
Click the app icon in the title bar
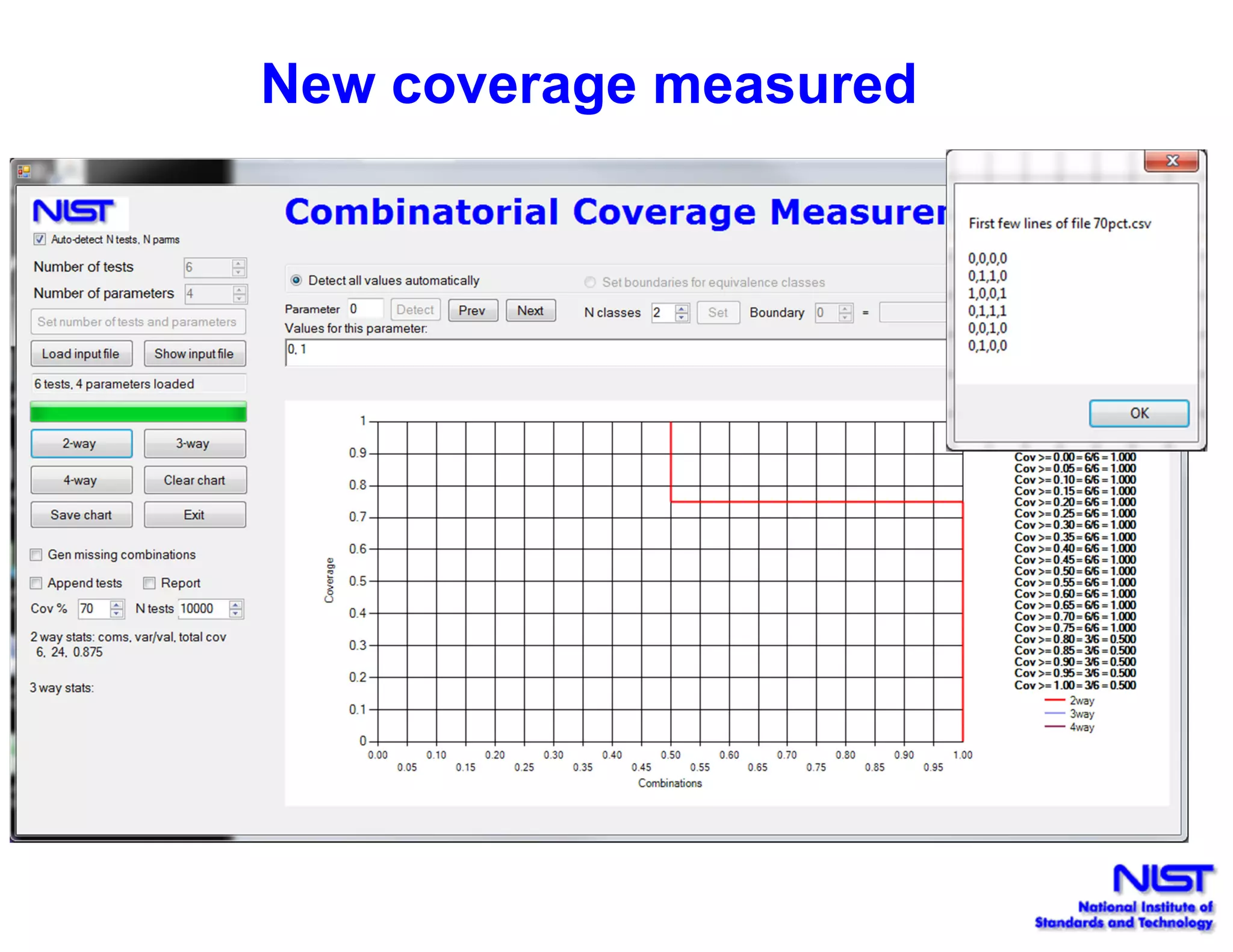tap(23, 172)
